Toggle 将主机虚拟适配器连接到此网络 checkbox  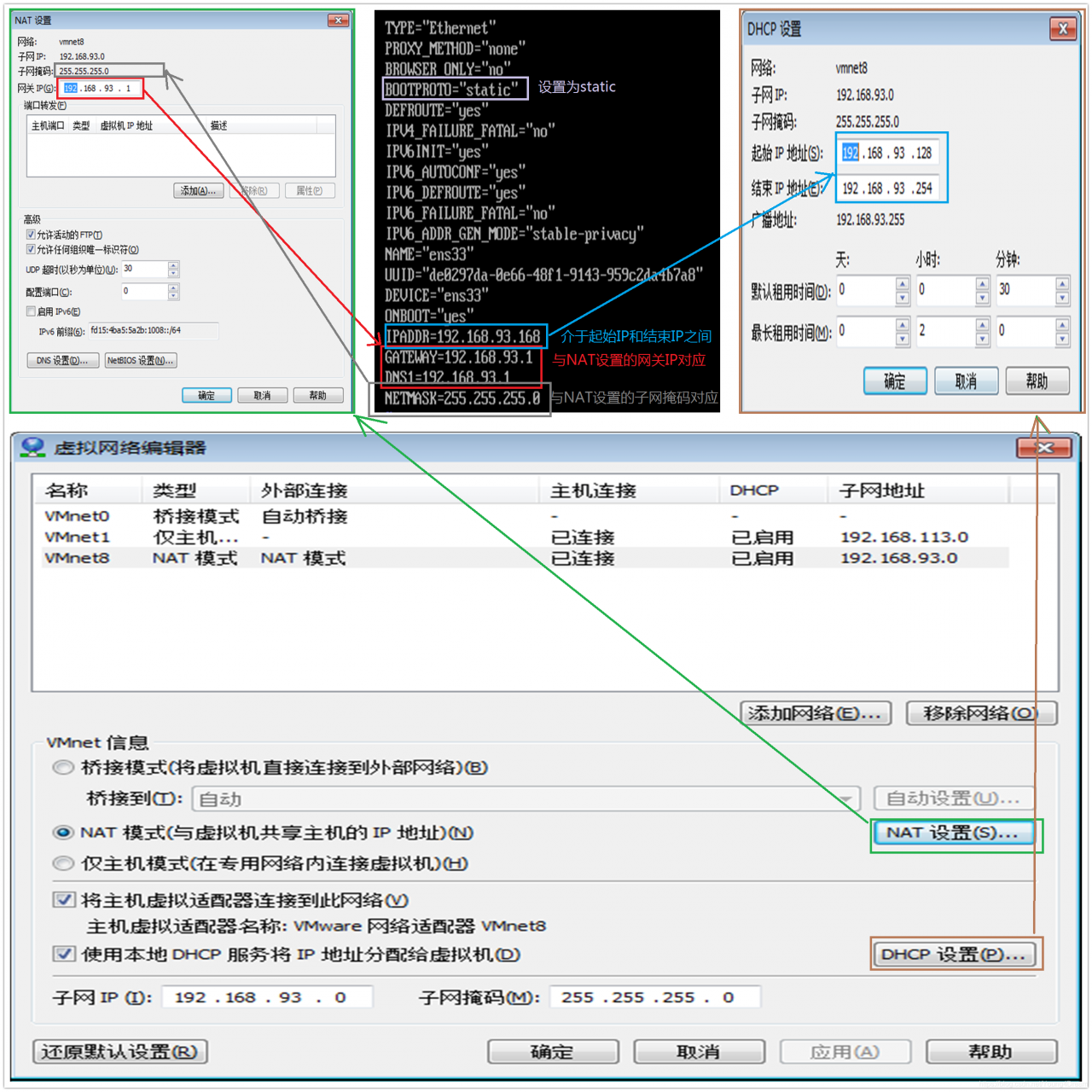tap(63, 900)
